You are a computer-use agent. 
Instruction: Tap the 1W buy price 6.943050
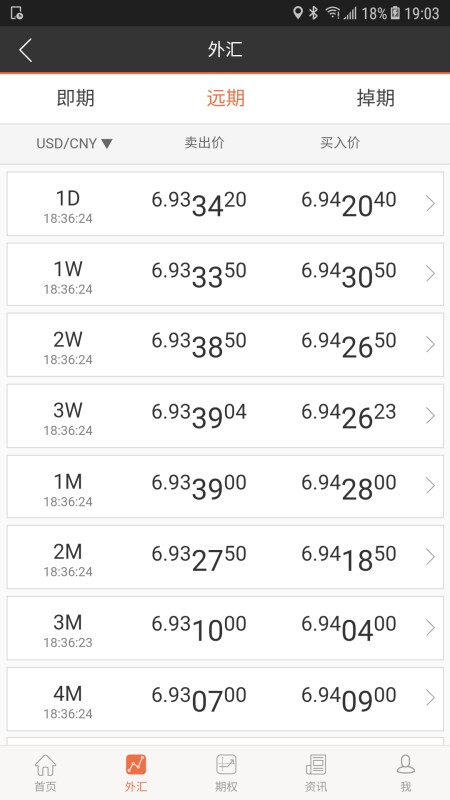pos(349,274)
